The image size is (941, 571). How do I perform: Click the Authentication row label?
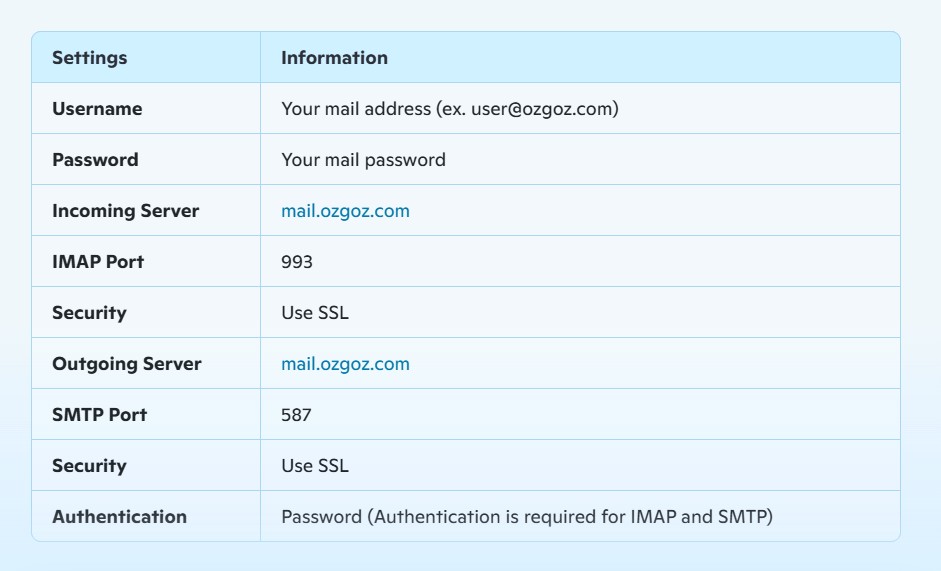click(119, 517)
